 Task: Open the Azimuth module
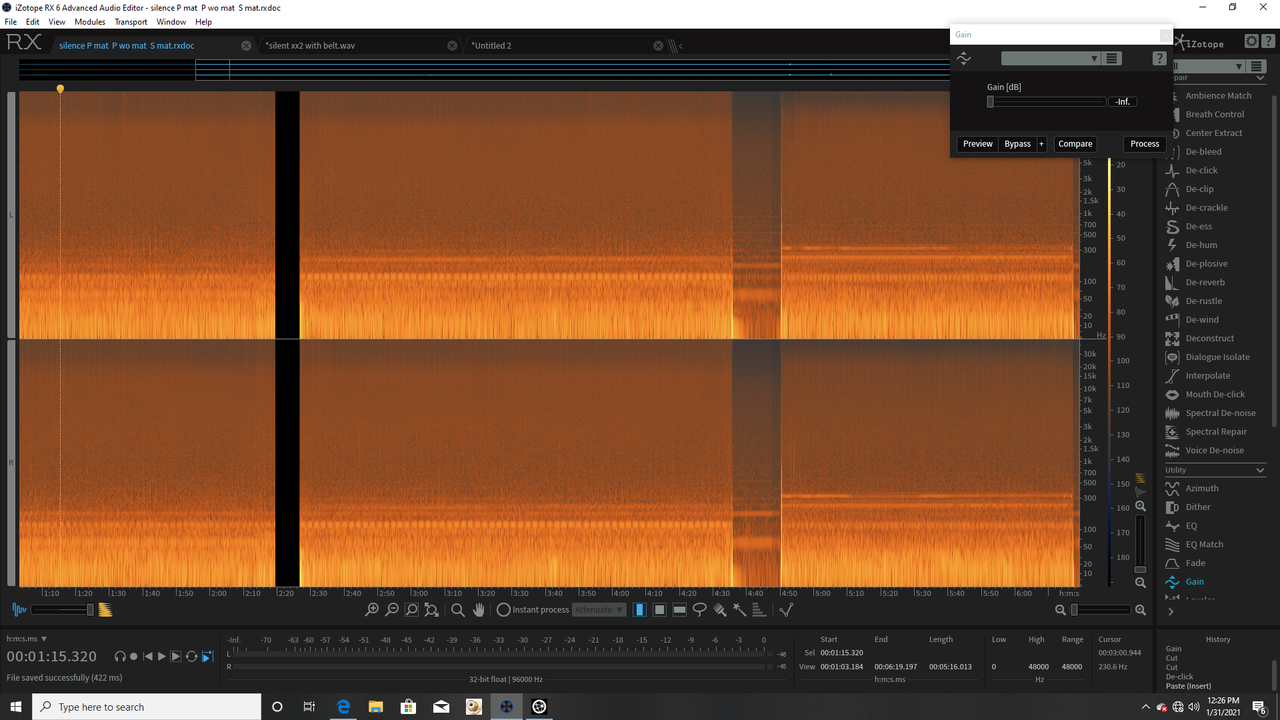[x=1202, y=488]
